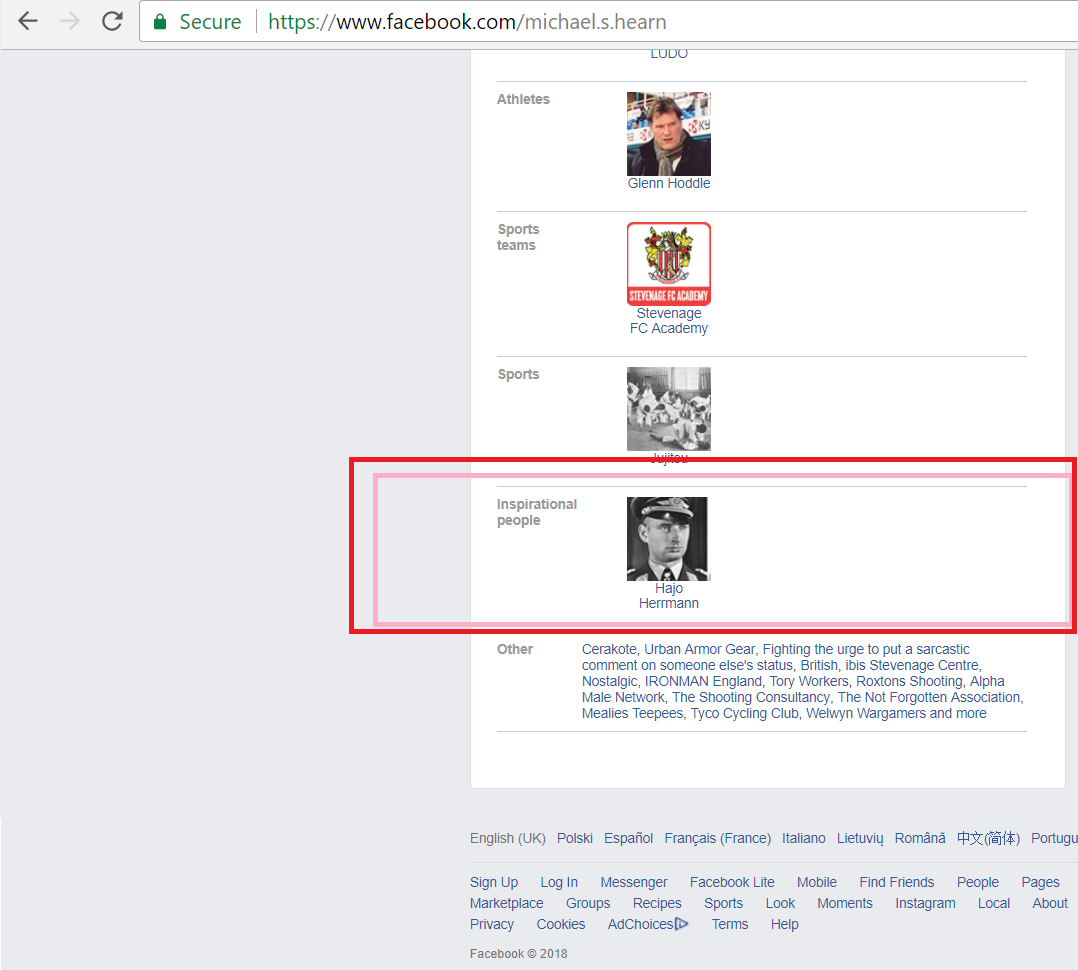The width and height of the screenshot is (1078, 970).
Task: Open the Groups footer link
Action: [588, 903]
